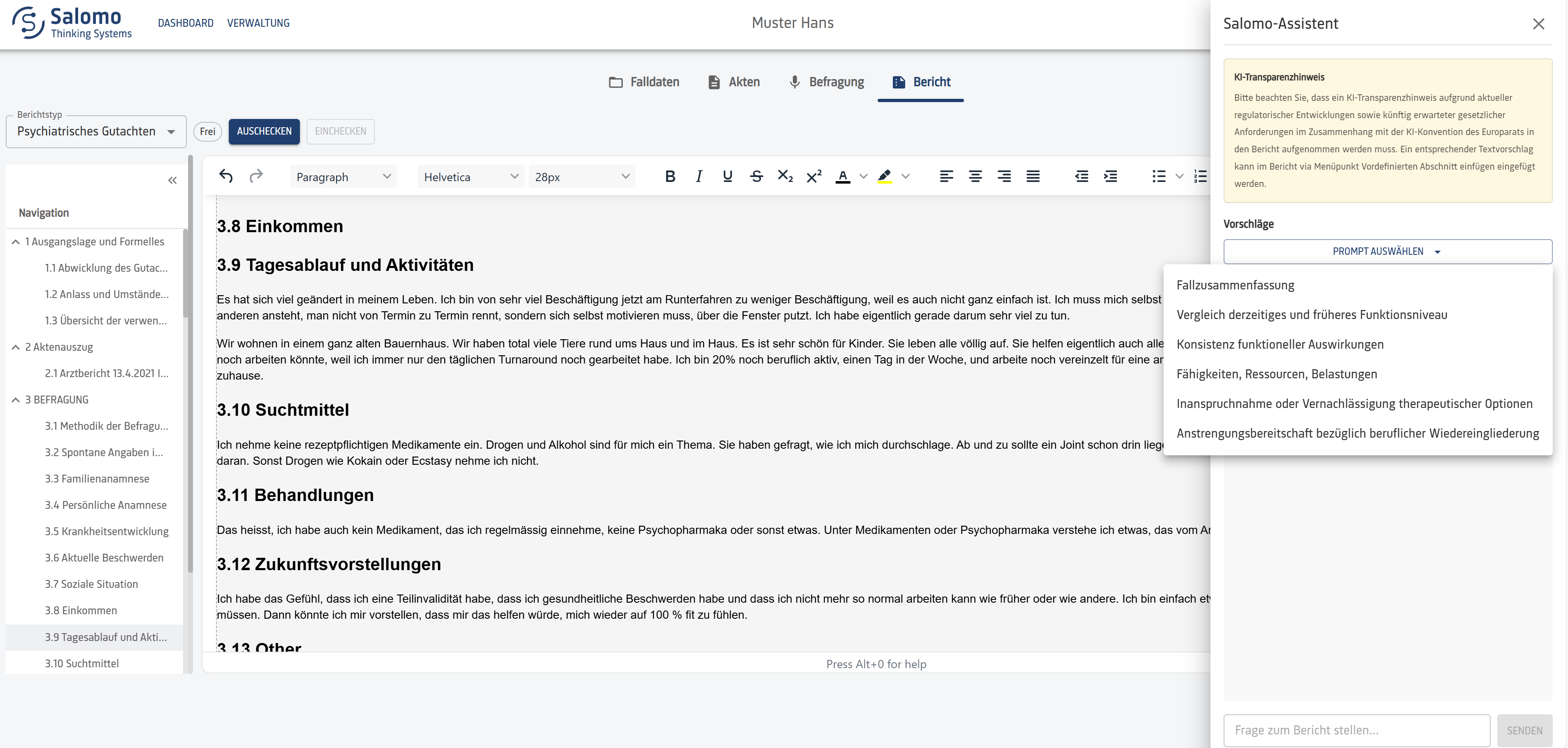The height and width of the screenshot is (748, 1568).
Task: Apply the text color
Action: point(843,177)
